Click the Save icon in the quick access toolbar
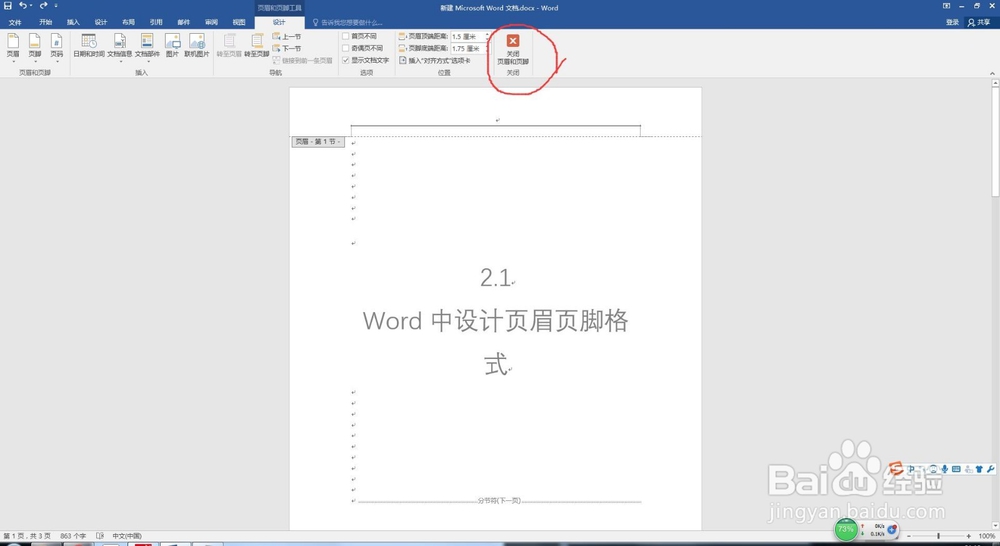The image size is (1000, 546). 8,6
